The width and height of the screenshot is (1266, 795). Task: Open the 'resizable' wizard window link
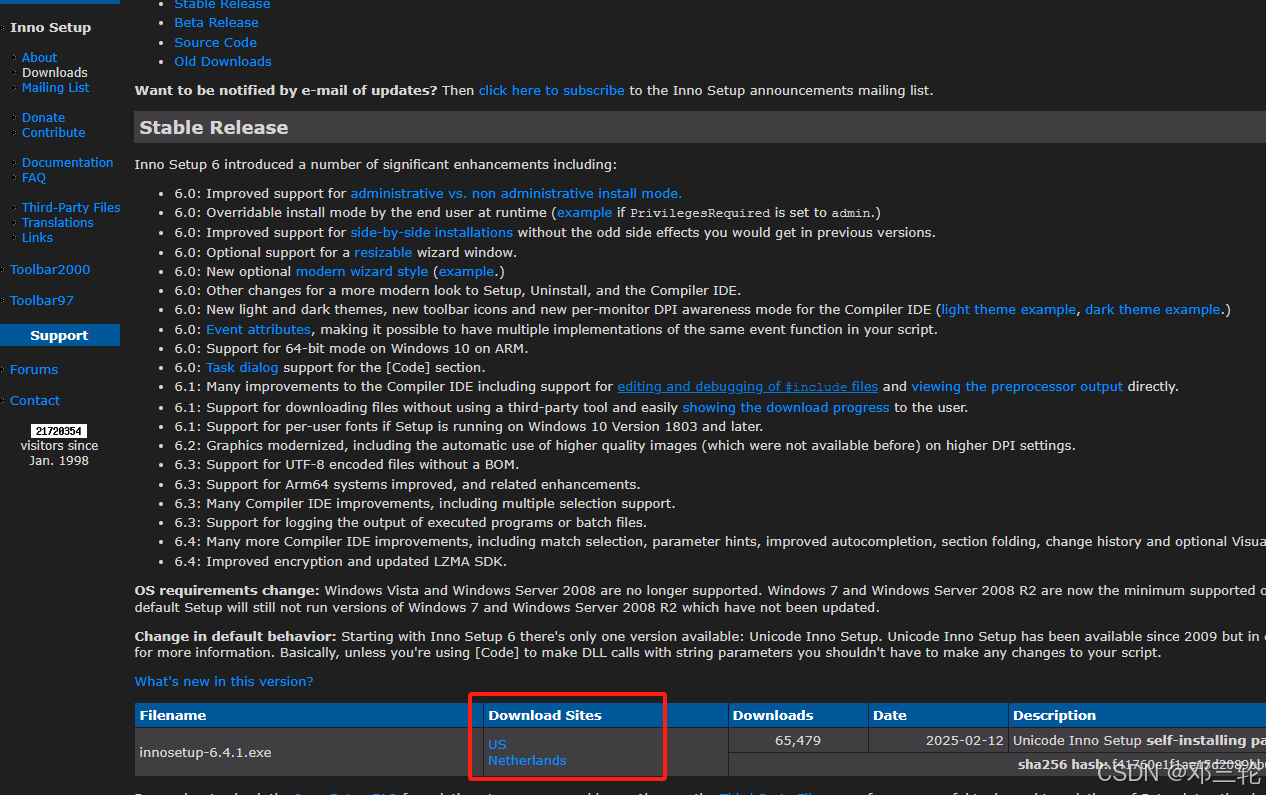[384, 252]
